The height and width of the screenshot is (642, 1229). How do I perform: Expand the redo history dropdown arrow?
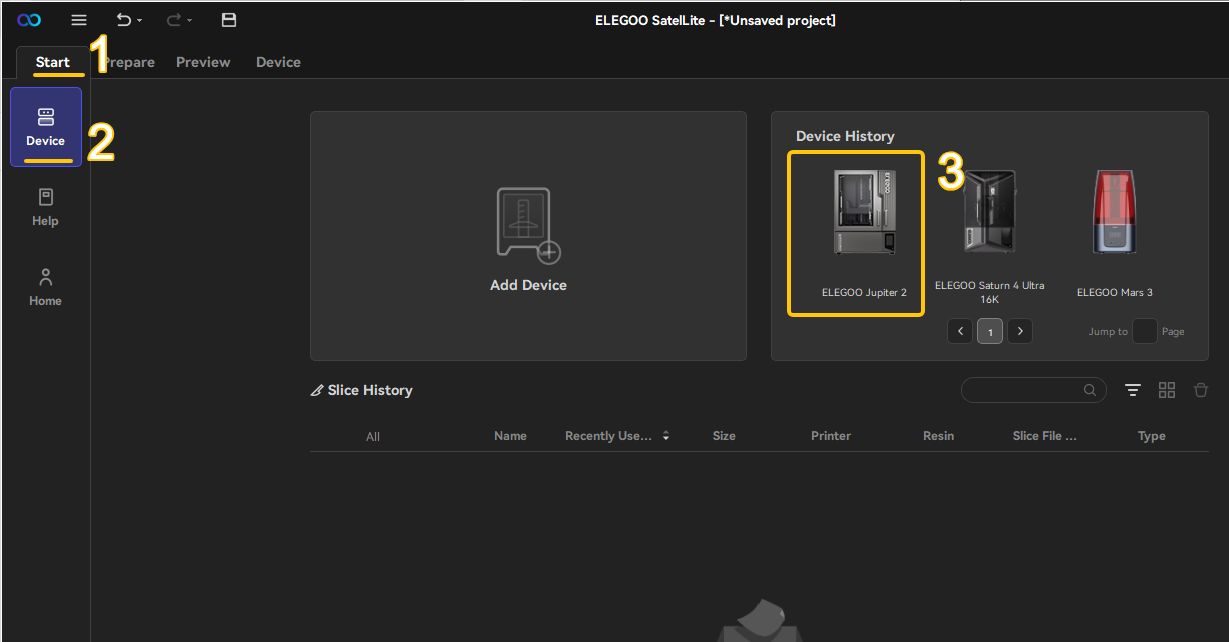click(190, 21)
